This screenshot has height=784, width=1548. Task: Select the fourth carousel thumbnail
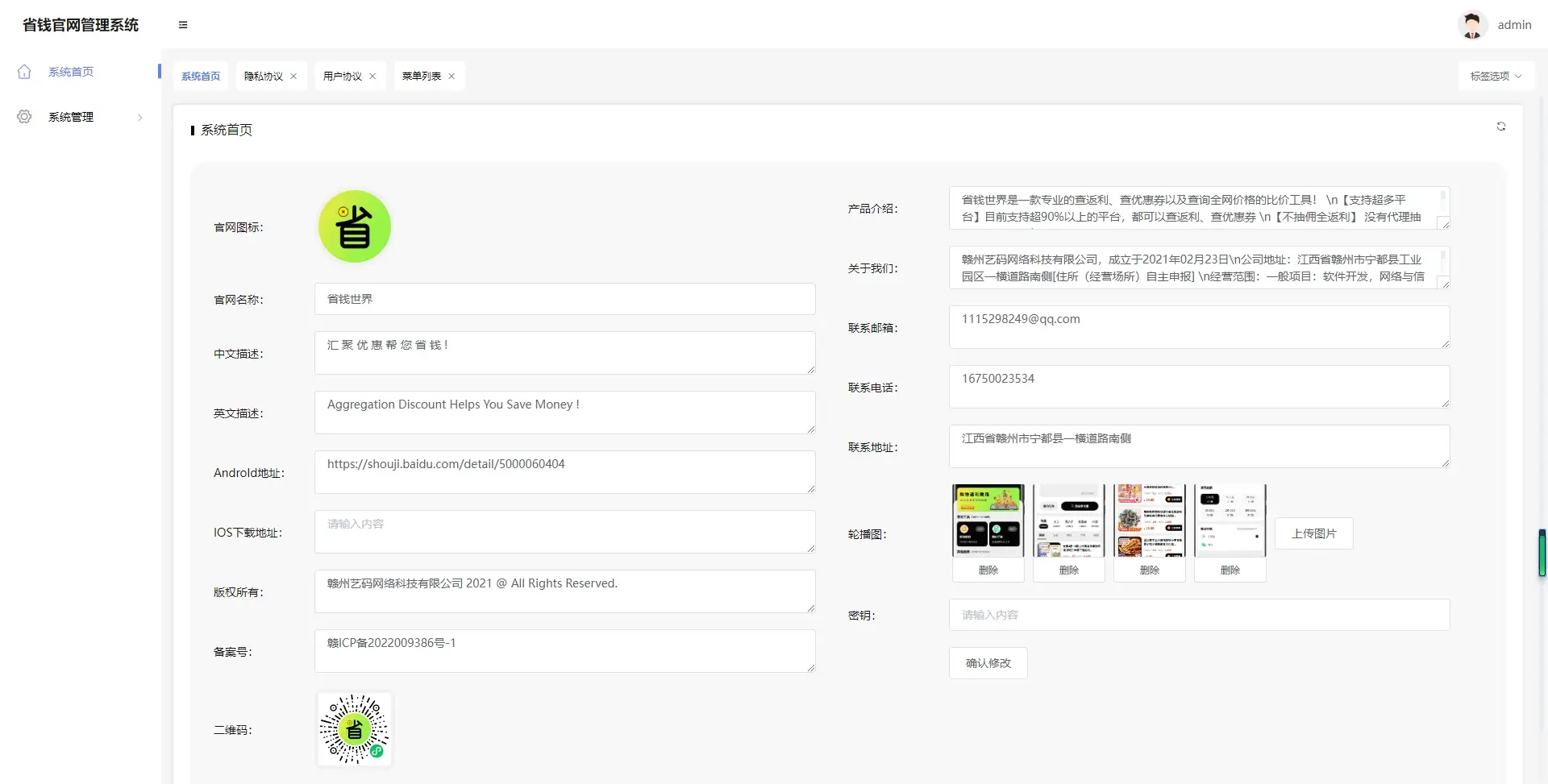coord(1230,521)
